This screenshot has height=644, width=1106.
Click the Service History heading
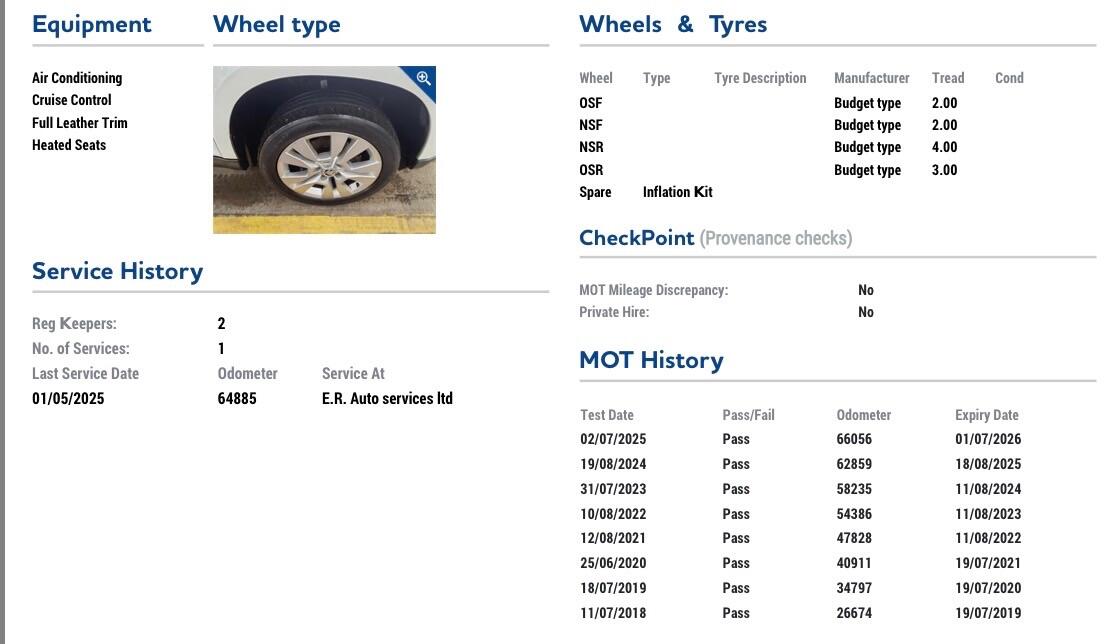[117, 271]
